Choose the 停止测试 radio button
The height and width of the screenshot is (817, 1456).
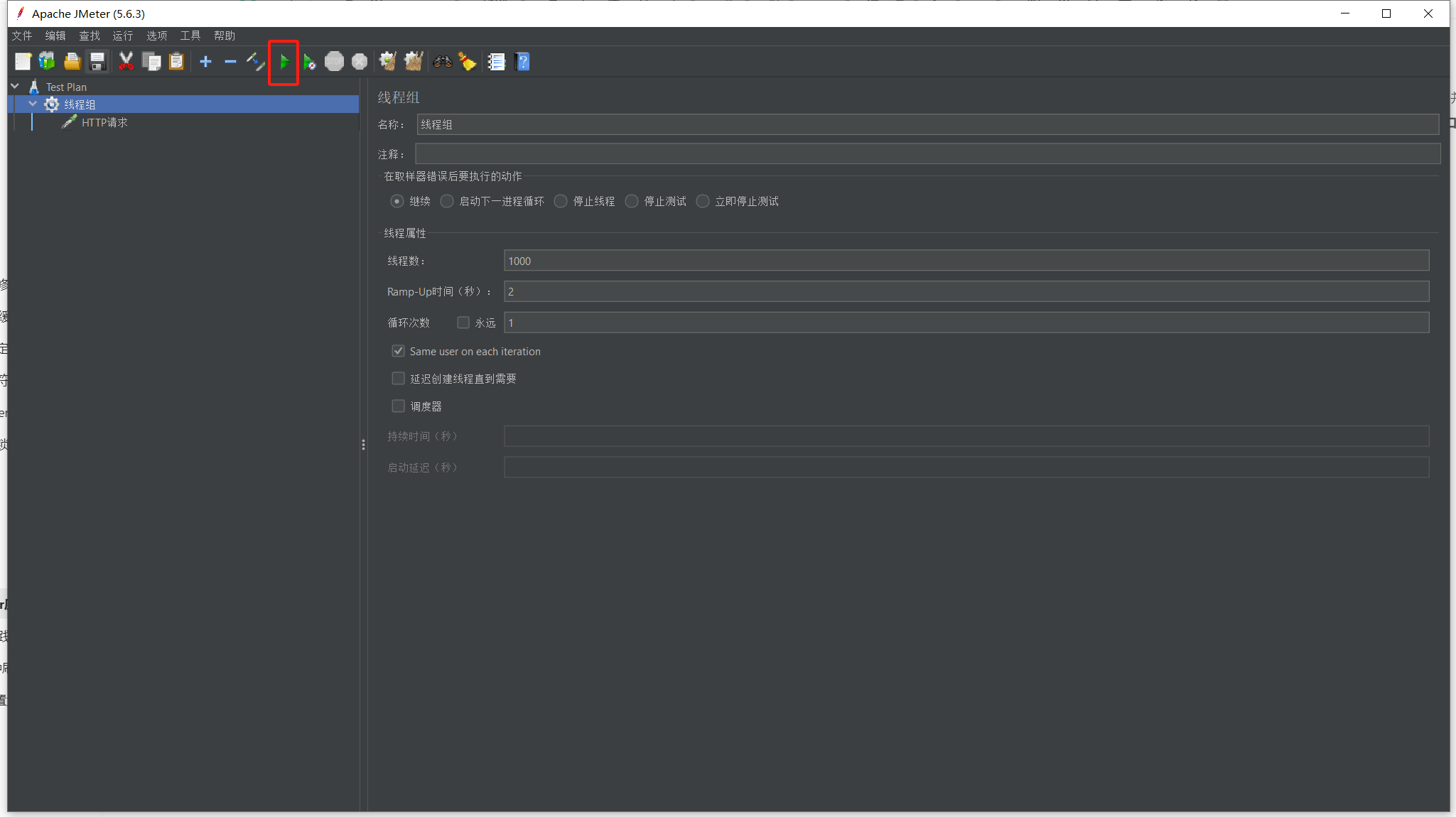click(x=632, y=201)
